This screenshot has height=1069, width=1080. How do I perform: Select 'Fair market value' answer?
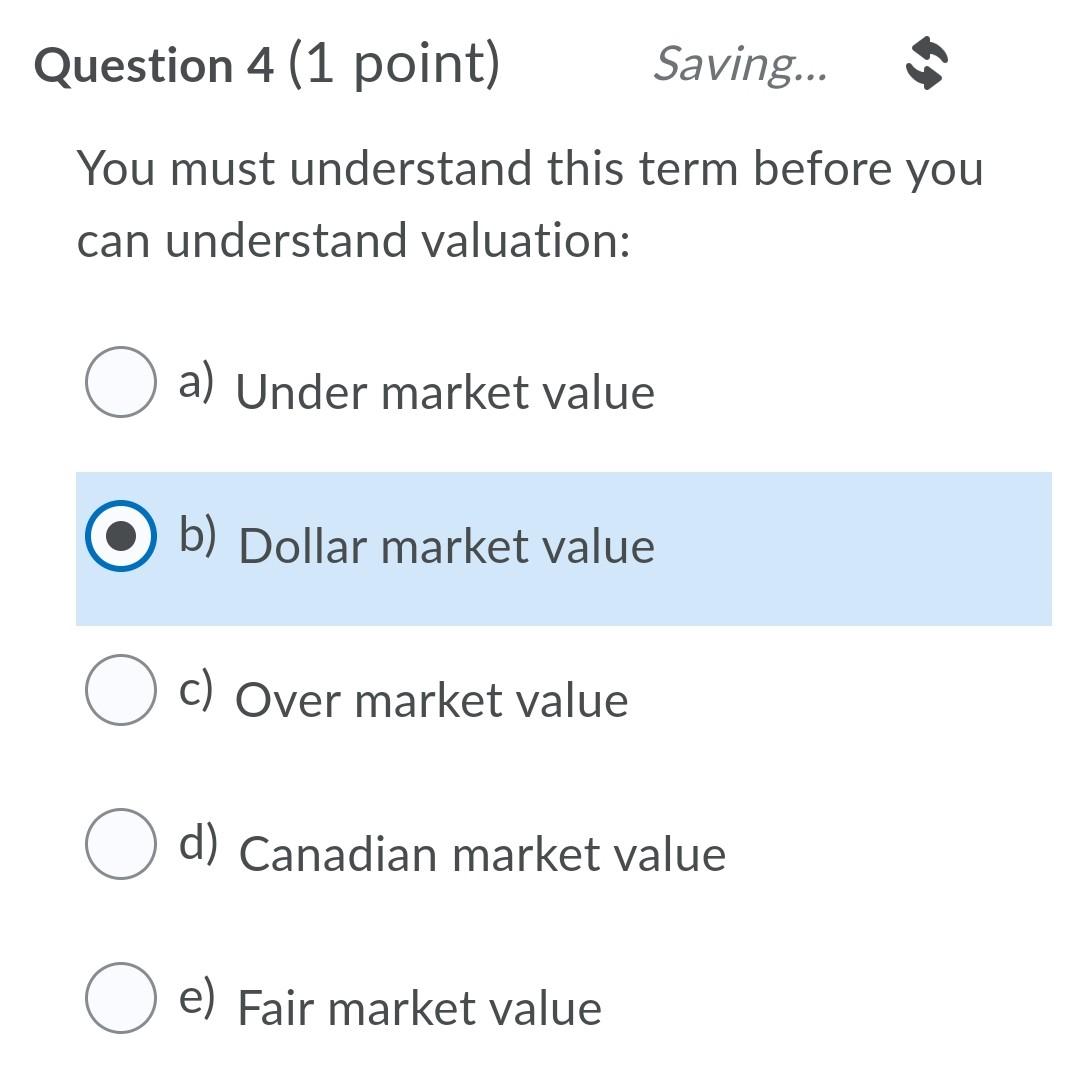pyautogui.click(x=120, y=999)
